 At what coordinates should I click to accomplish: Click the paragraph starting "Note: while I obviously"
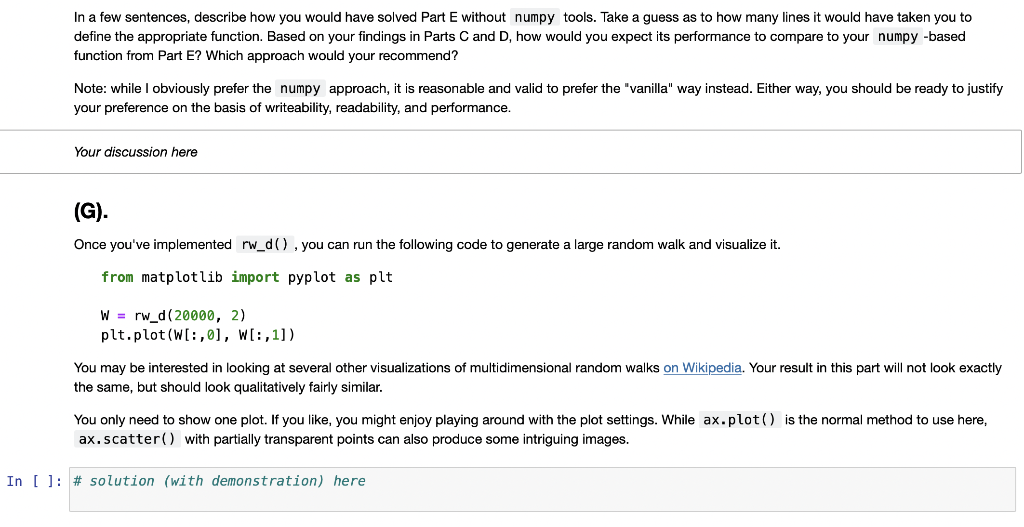pos(538,98)
